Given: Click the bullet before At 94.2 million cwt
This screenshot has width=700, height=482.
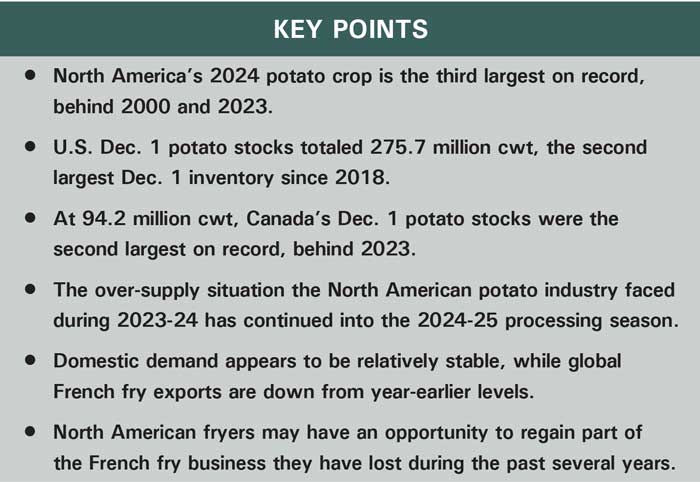Looking at the screenshot, I should pos(34,217).
